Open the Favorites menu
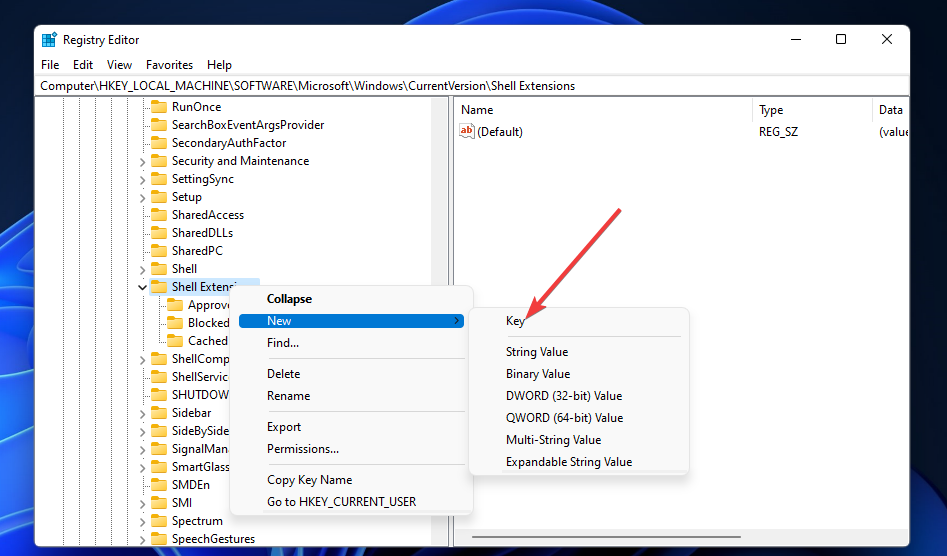947x556 pixels. (x=169, y=65)
